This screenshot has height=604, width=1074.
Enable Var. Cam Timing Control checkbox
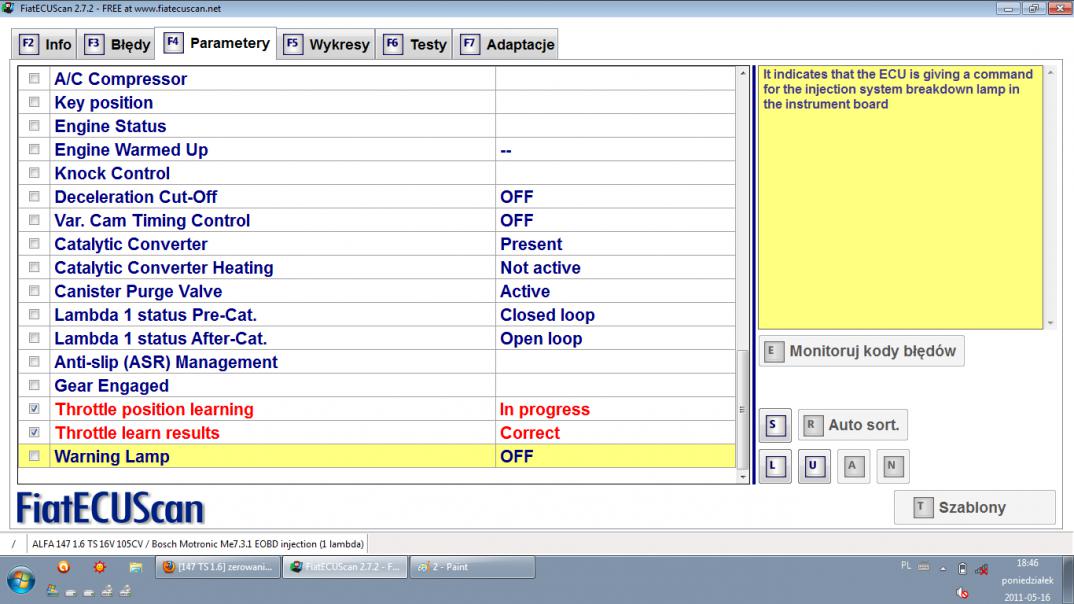34,221
